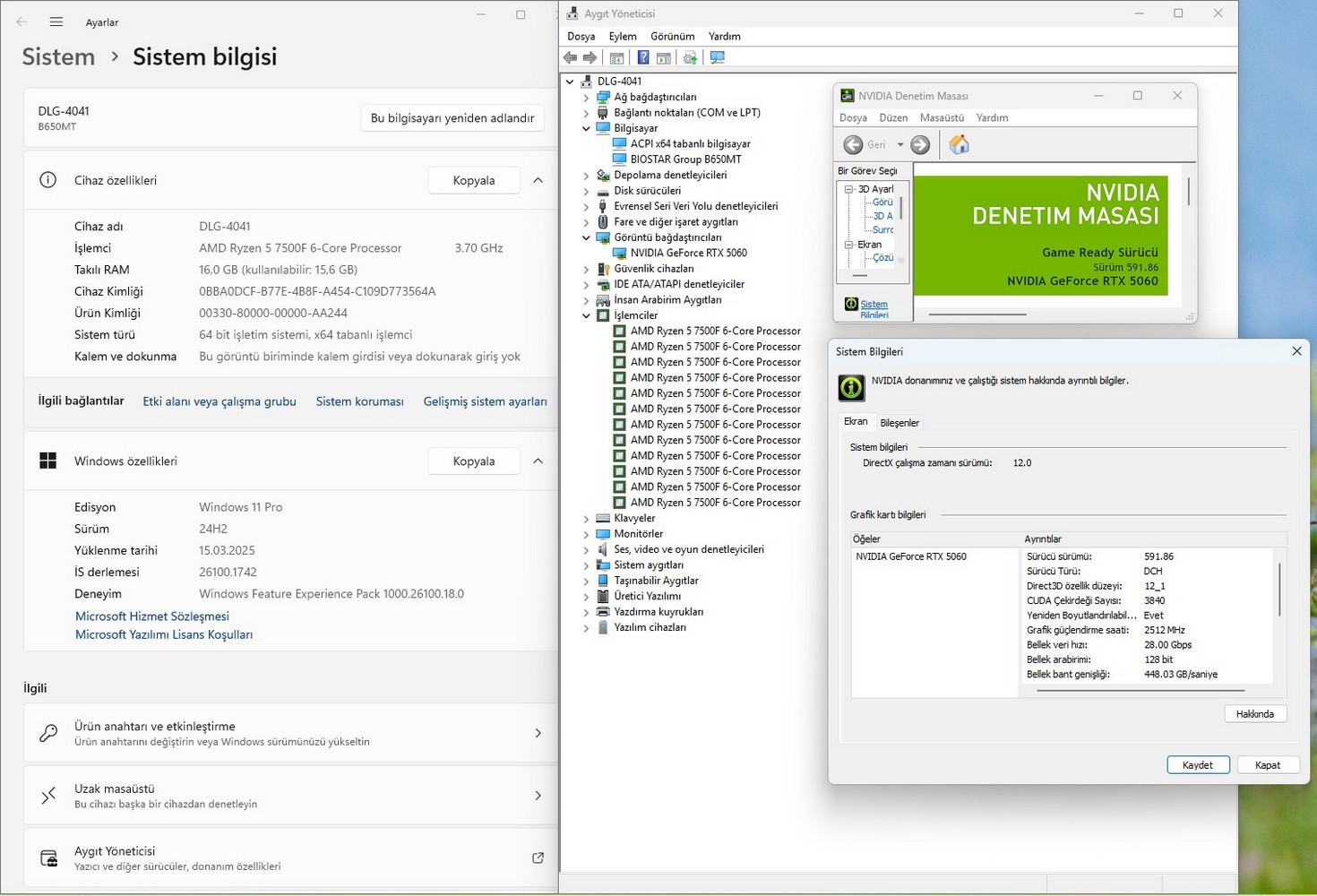
Task: Click Bu bilgisayarı yeniden adlandır button
Action: click(x=452, y=118)
